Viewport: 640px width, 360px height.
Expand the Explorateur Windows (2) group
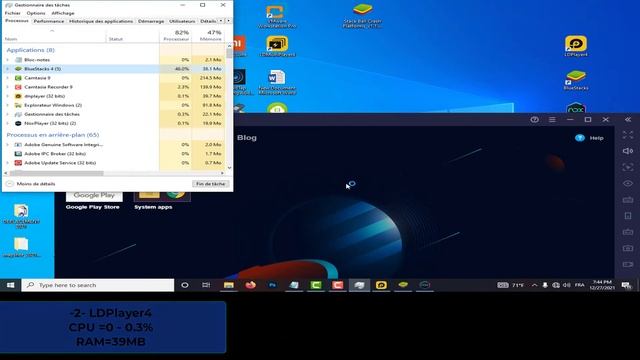7,105
